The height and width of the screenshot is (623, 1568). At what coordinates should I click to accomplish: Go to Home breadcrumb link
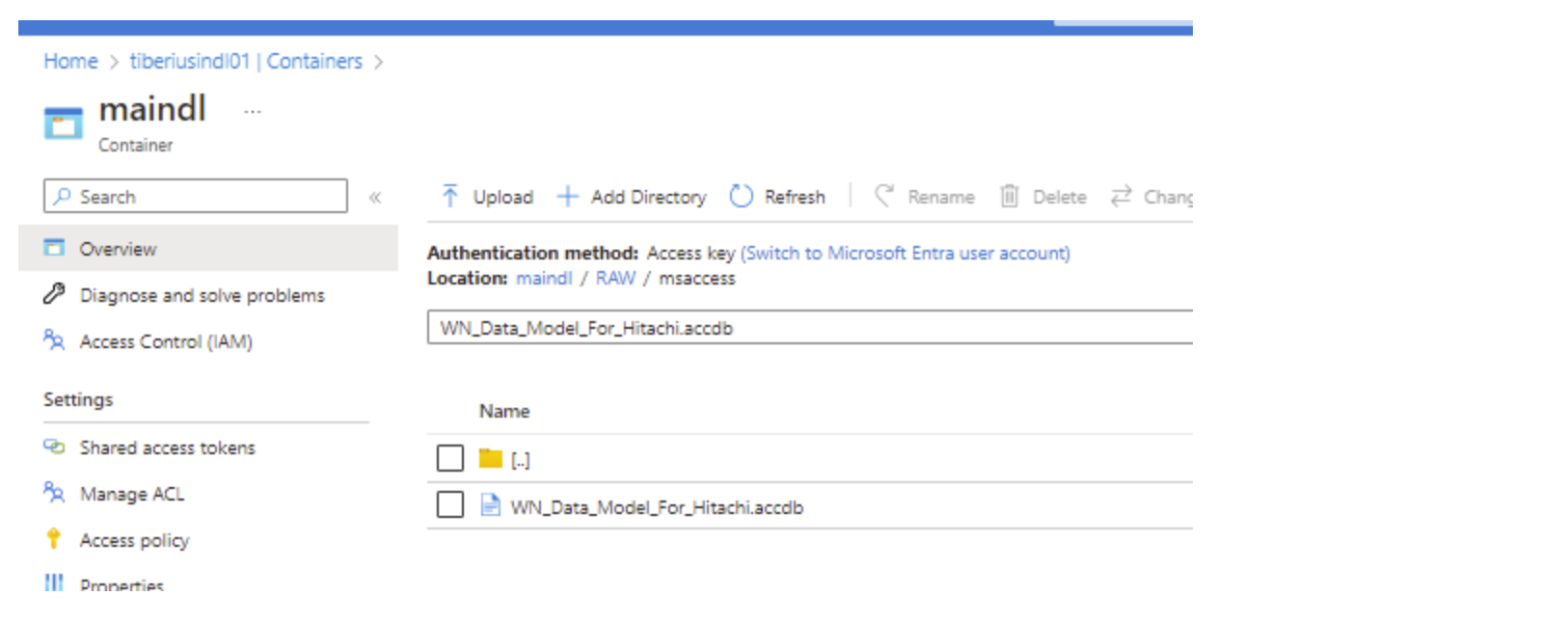tap(70, 61)
